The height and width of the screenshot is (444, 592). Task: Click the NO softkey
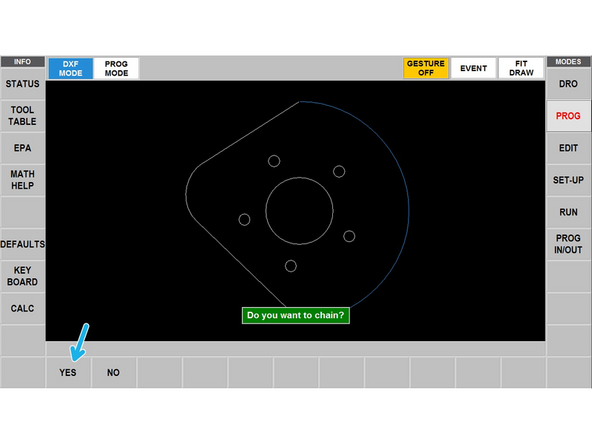click(x=113, y=372)
